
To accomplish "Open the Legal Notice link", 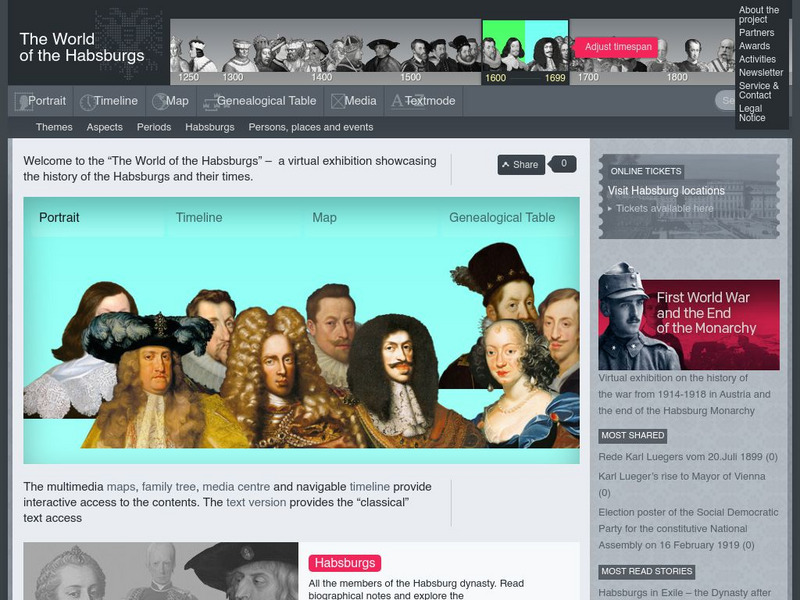I will 752,113.
